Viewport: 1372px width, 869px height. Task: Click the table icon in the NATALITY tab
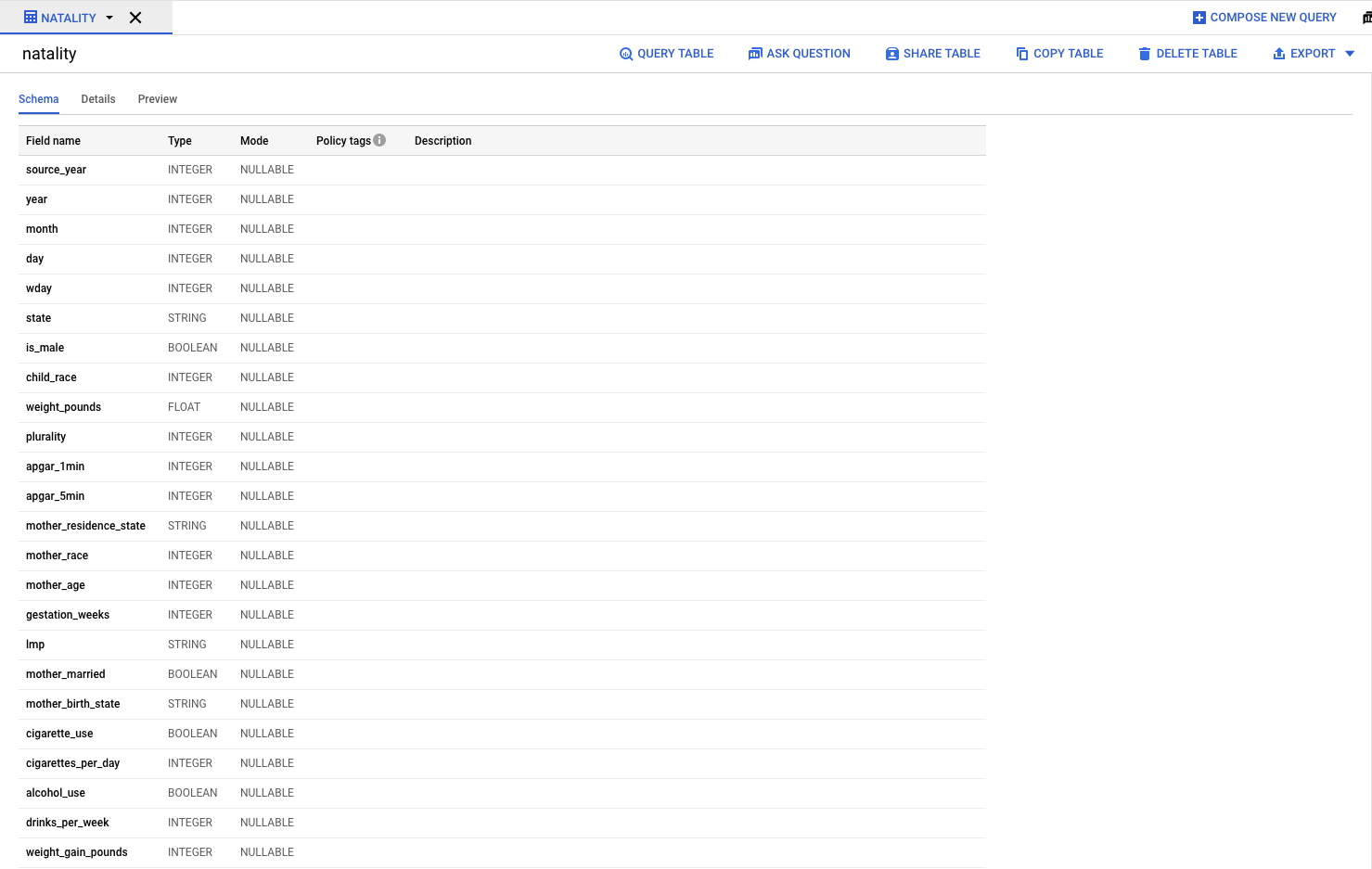[x=31, y=18]
